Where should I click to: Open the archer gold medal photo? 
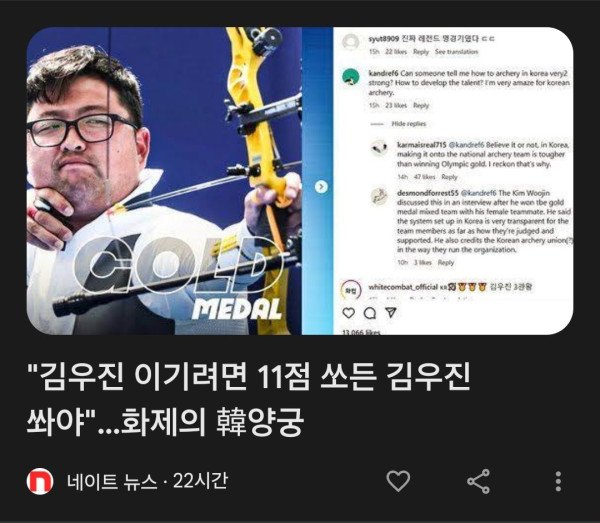[x=164, y=181]
